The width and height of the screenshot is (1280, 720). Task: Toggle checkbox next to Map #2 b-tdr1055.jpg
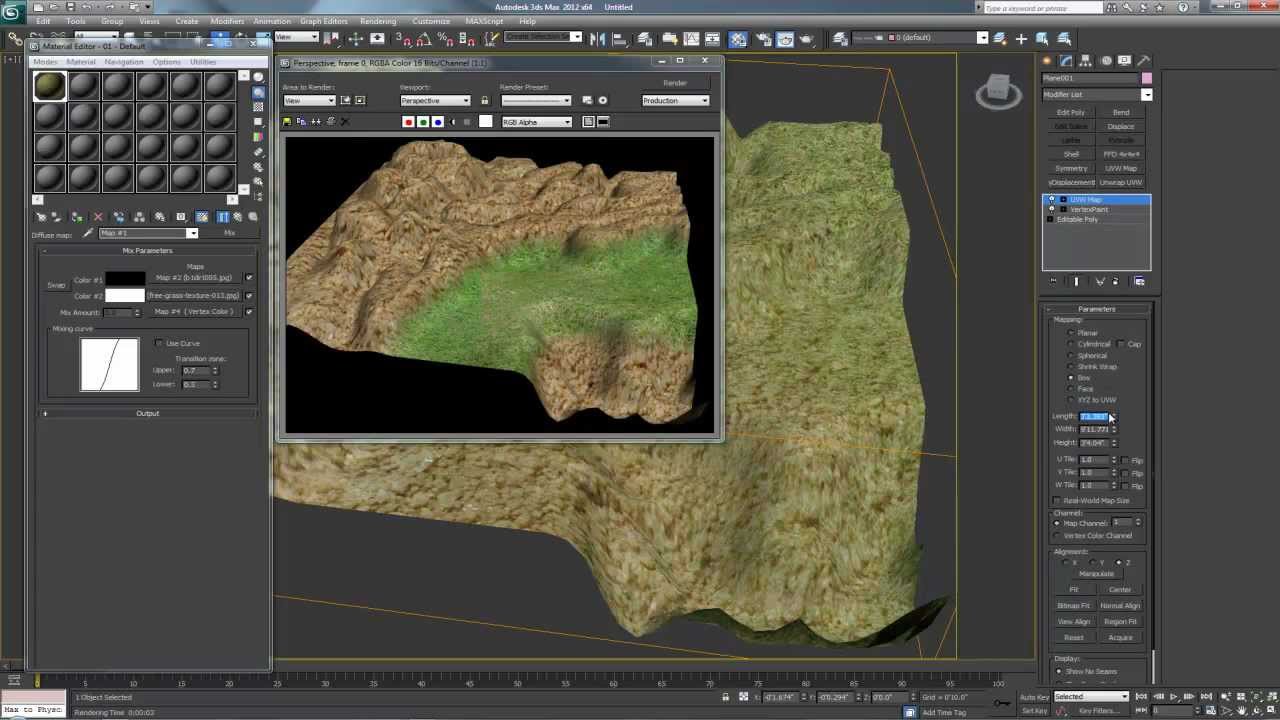249,278
